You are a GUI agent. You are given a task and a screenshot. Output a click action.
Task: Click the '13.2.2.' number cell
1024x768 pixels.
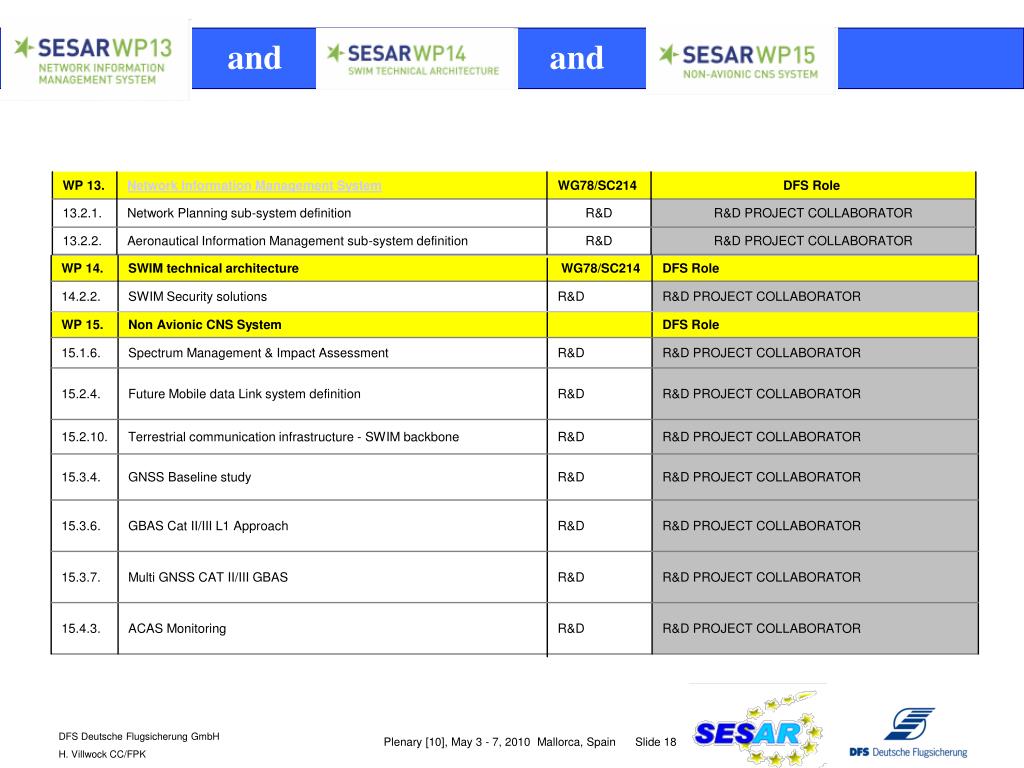[82, 241]
